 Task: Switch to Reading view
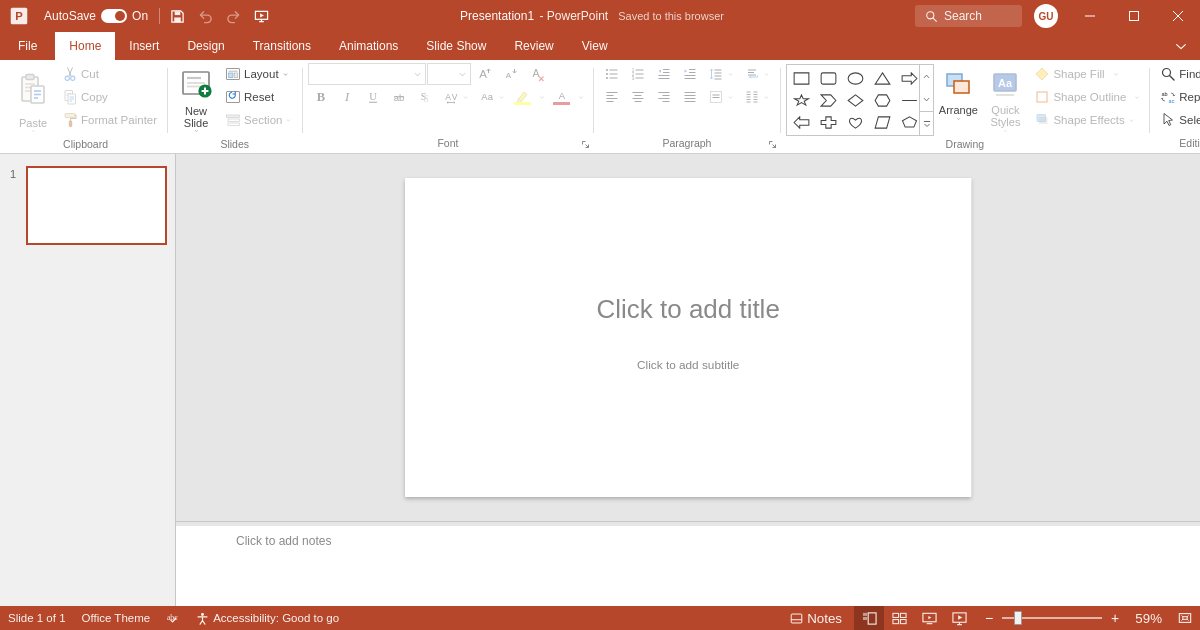(x=929, y=618)
